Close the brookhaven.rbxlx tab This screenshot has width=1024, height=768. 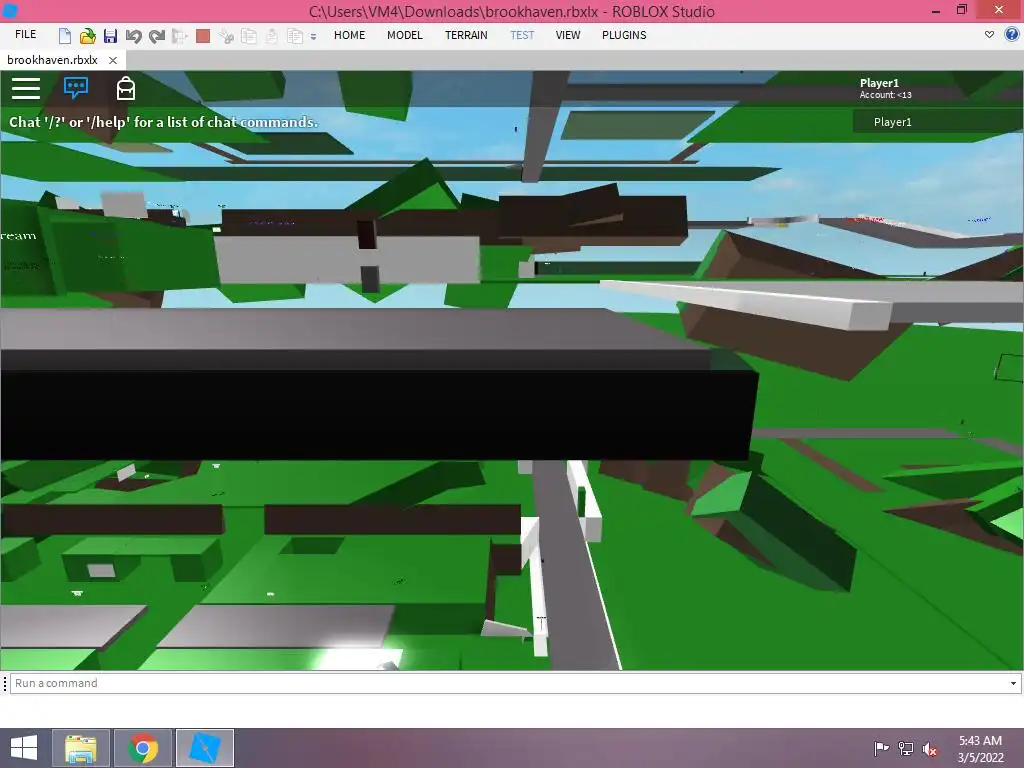coord(113,60)
